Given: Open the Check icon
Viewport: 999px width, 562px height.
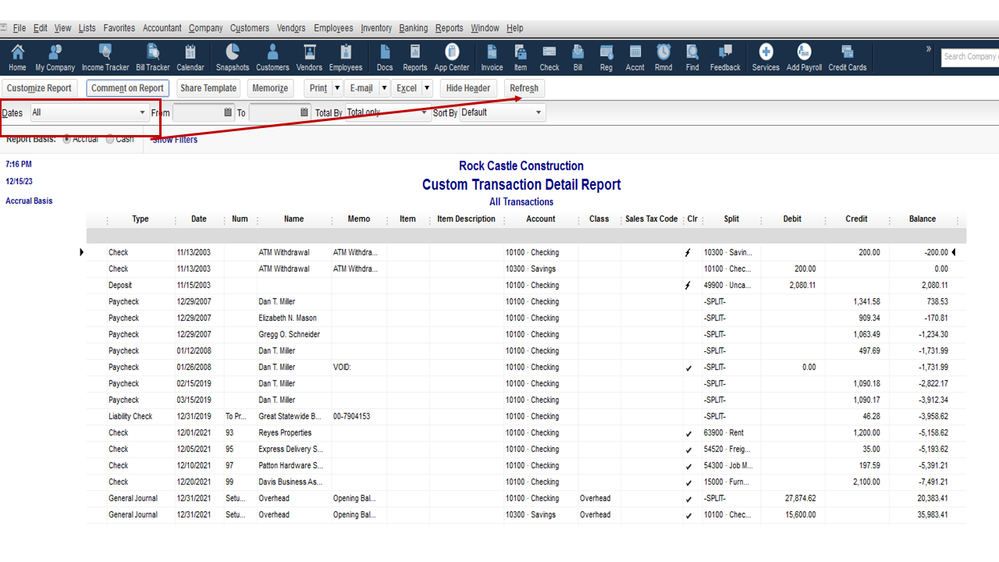Looking at the screenshot, I should [549, 57].
